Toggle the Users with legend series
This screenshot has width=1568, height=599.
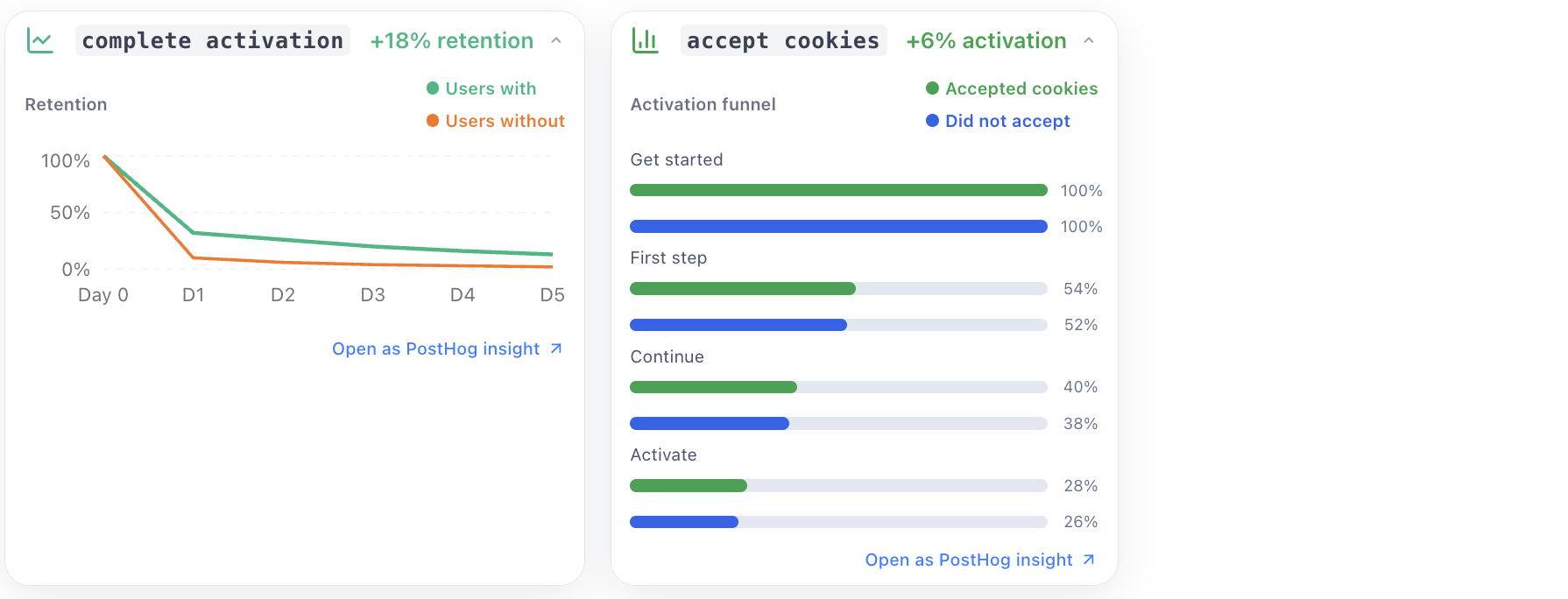coord(481,88)
